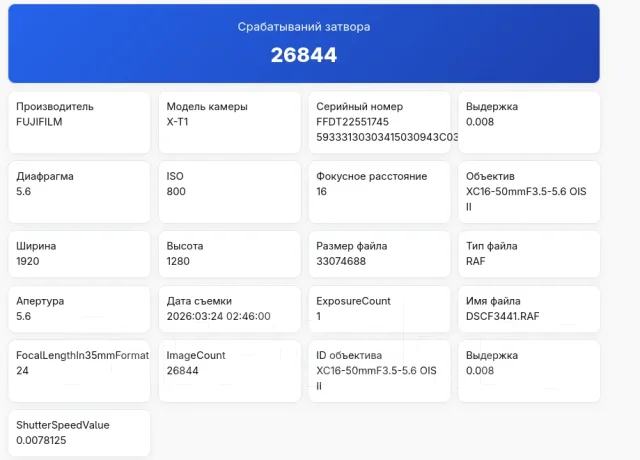Screen dimensions: 640x460
Task: Click the ExposureCount value 1
Action: pyautogui.click(x=318, y=316)
